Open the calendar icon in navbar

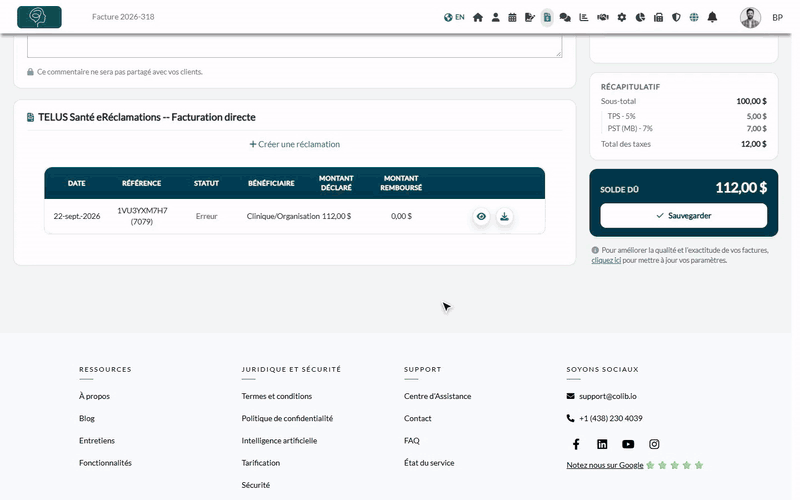(x=512, y=17)
